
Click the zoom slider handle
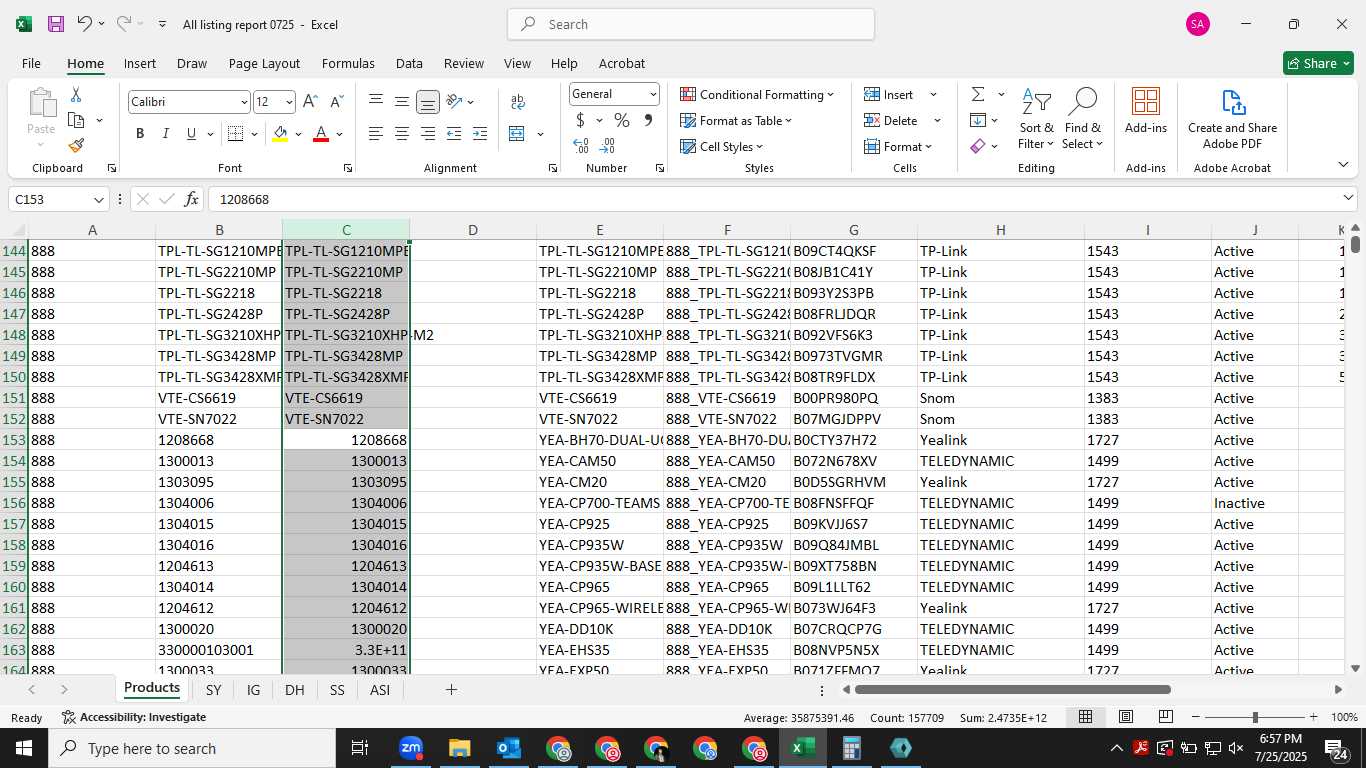1255,717
